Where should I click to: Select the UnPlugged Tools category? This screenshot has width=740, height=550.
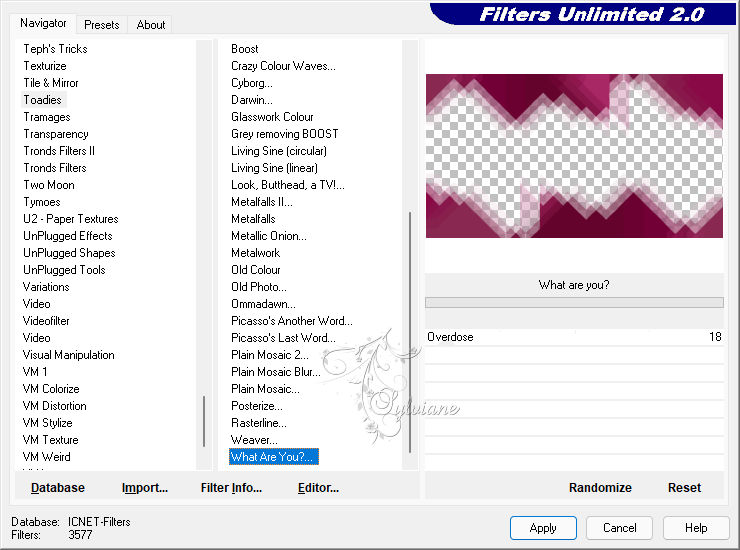coord(64,270)
